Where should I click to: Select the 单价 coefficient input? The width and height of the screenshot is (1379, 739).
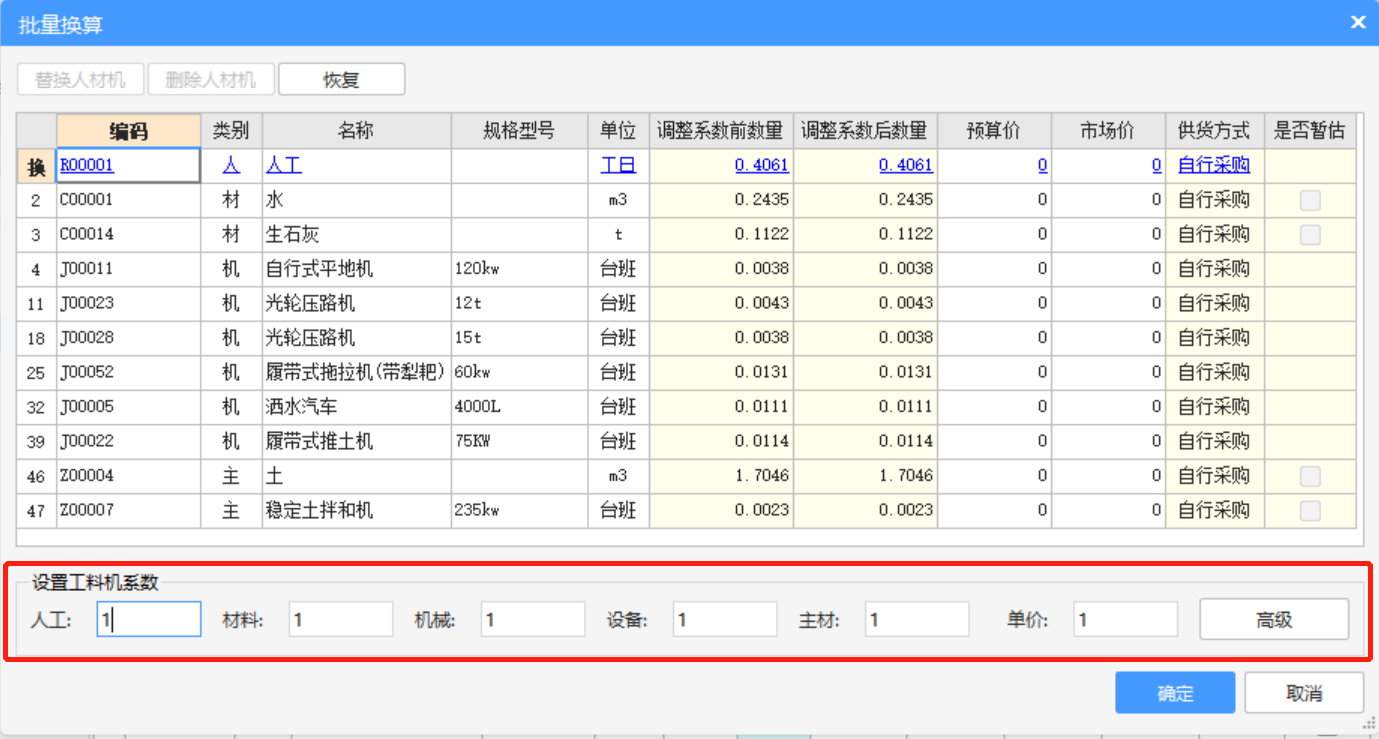point(1125,620)
